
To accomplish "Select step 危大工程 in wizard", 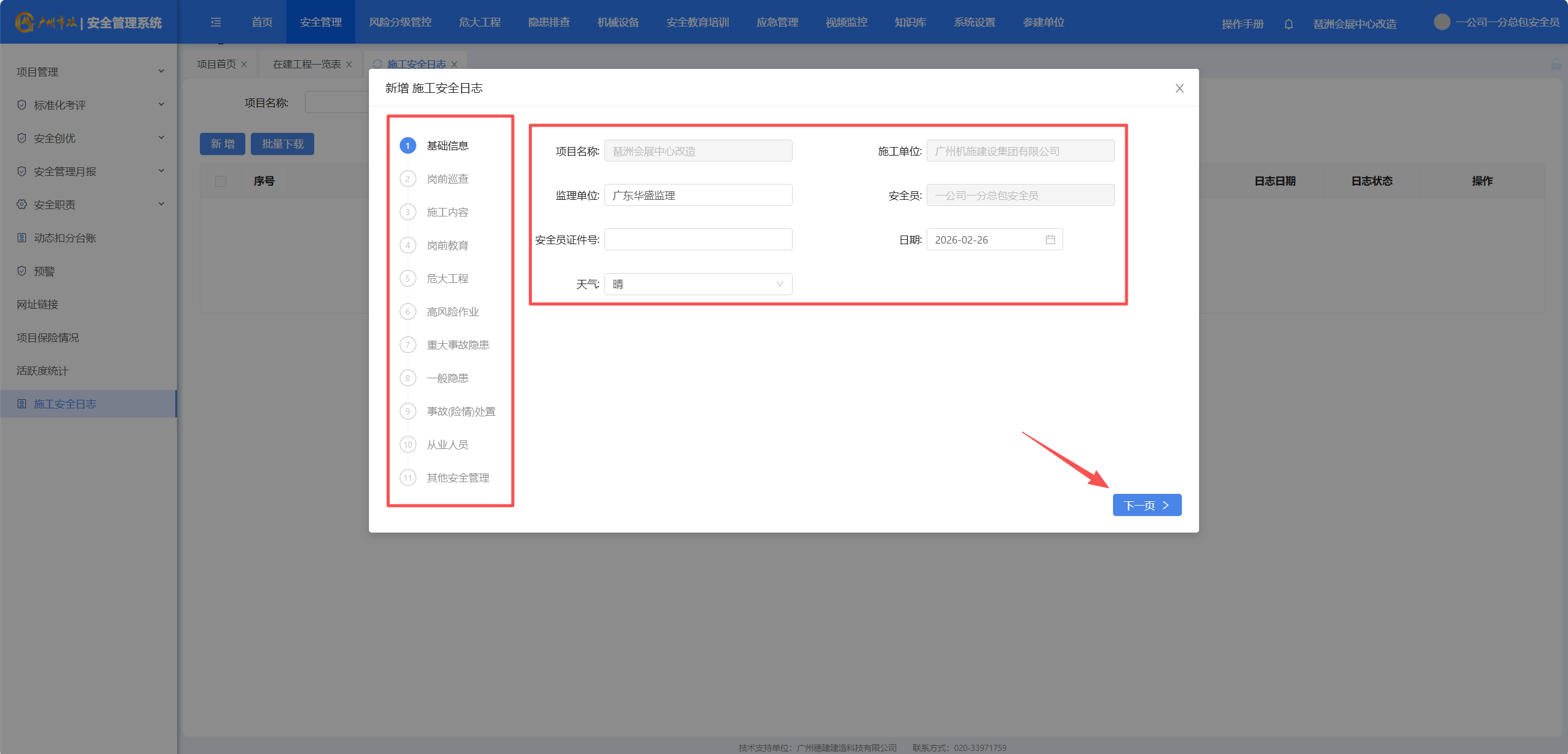I will click(447, 279).
